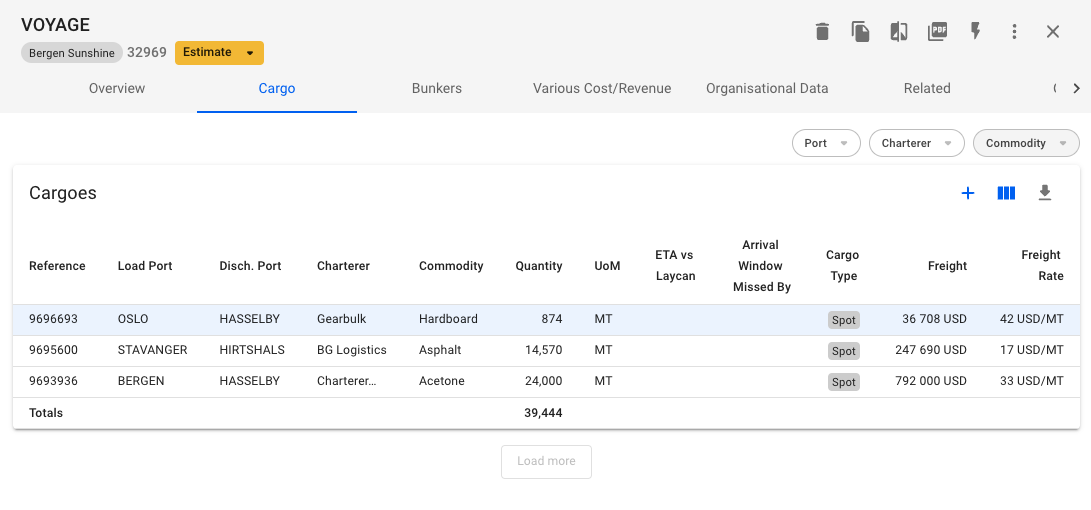Switch to the Bunkers tab
Screen dimensions: 1091x510
[437, 88]
